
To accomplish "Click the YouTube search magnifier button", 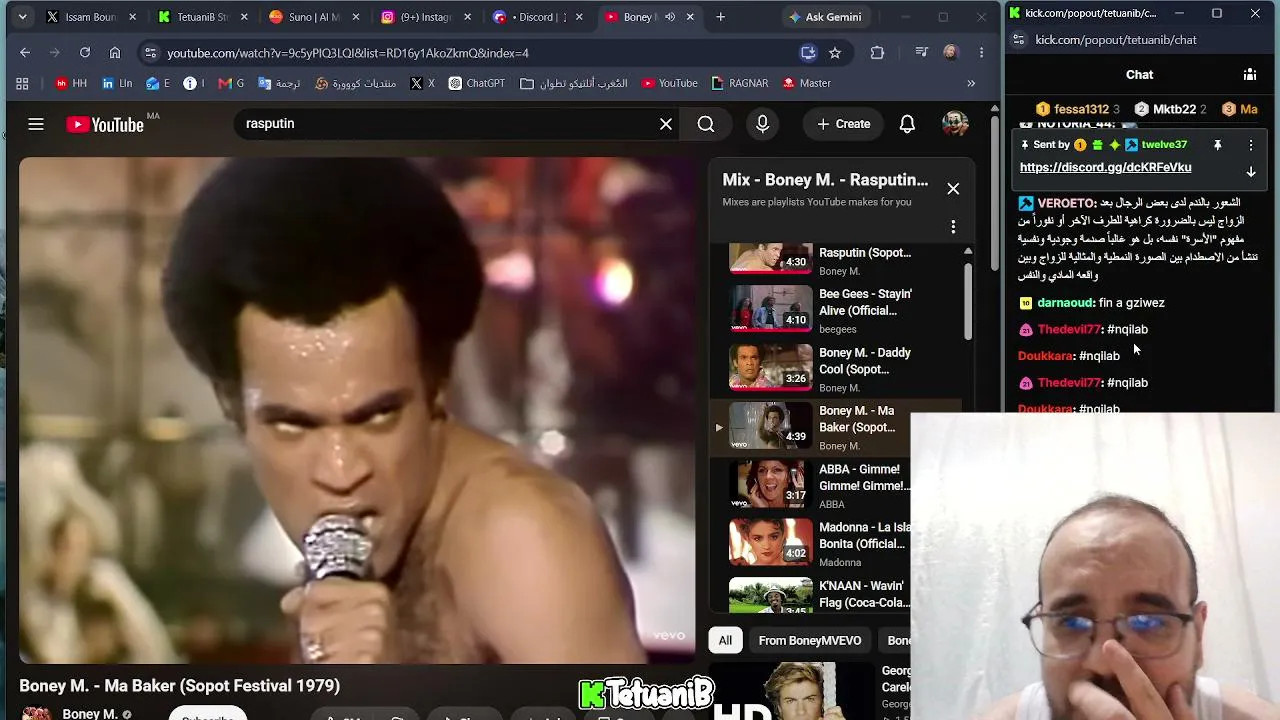I will click(706, 124).
